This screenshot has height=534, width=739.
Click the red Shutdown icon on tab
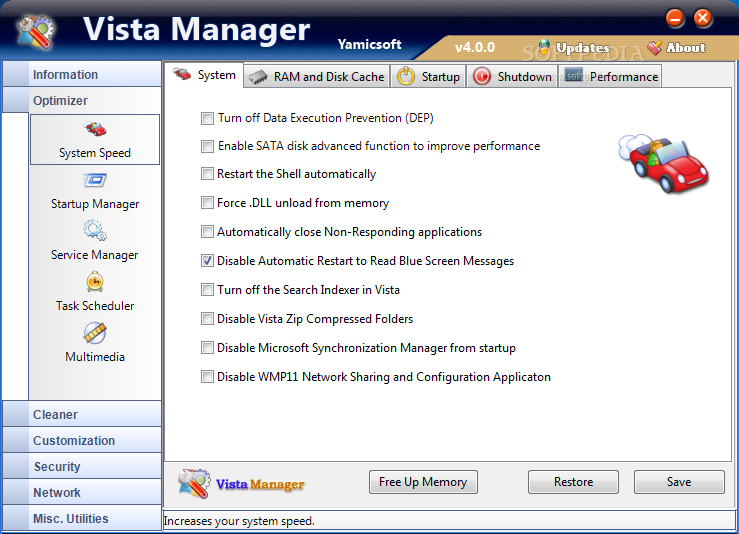tap(482, 76)
